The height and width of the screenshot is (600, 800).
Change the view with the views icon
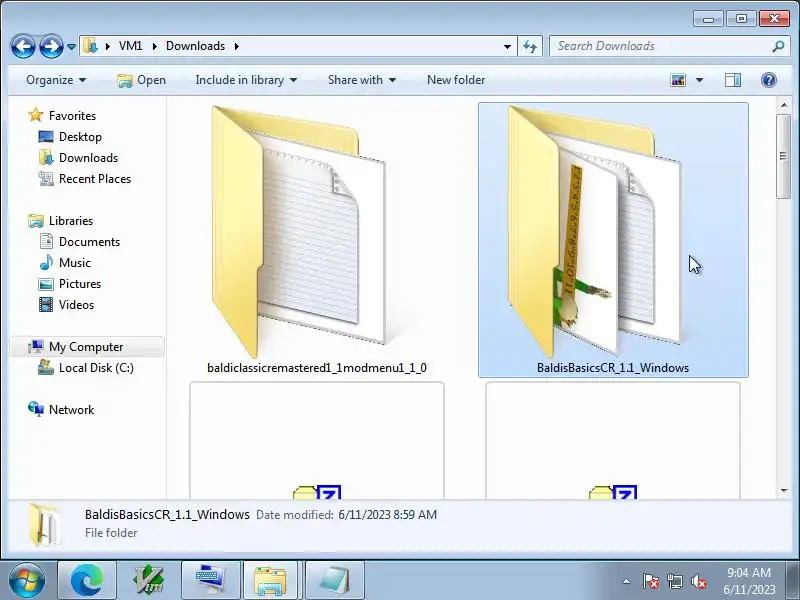pos(678,80)
